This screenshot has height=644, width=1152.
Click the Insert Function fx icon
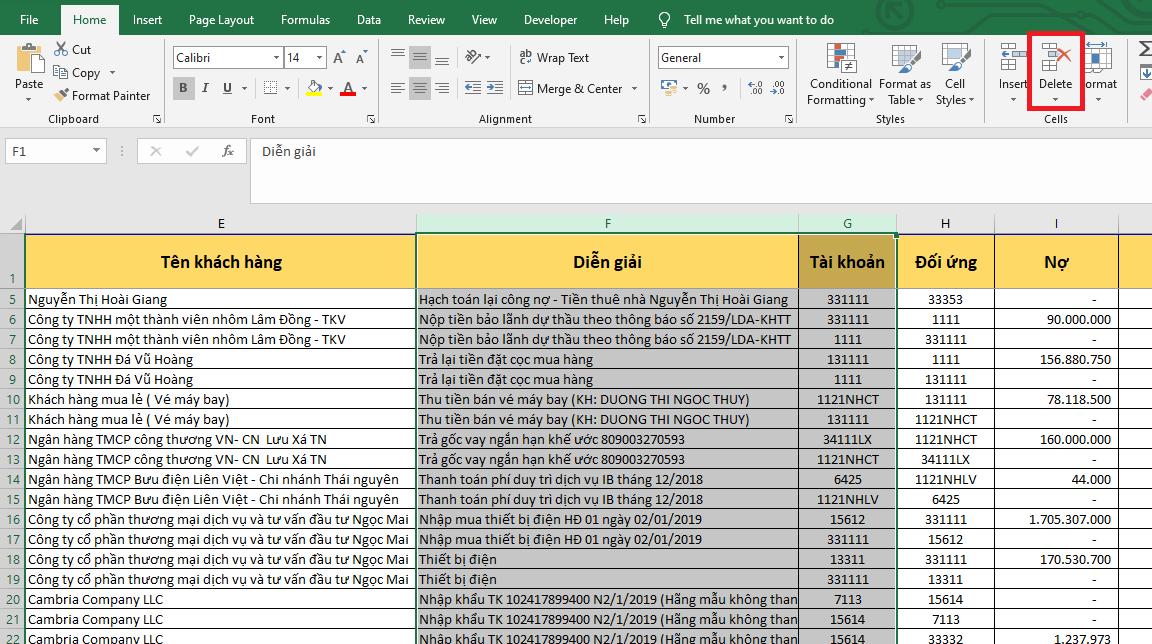(228, 151)
